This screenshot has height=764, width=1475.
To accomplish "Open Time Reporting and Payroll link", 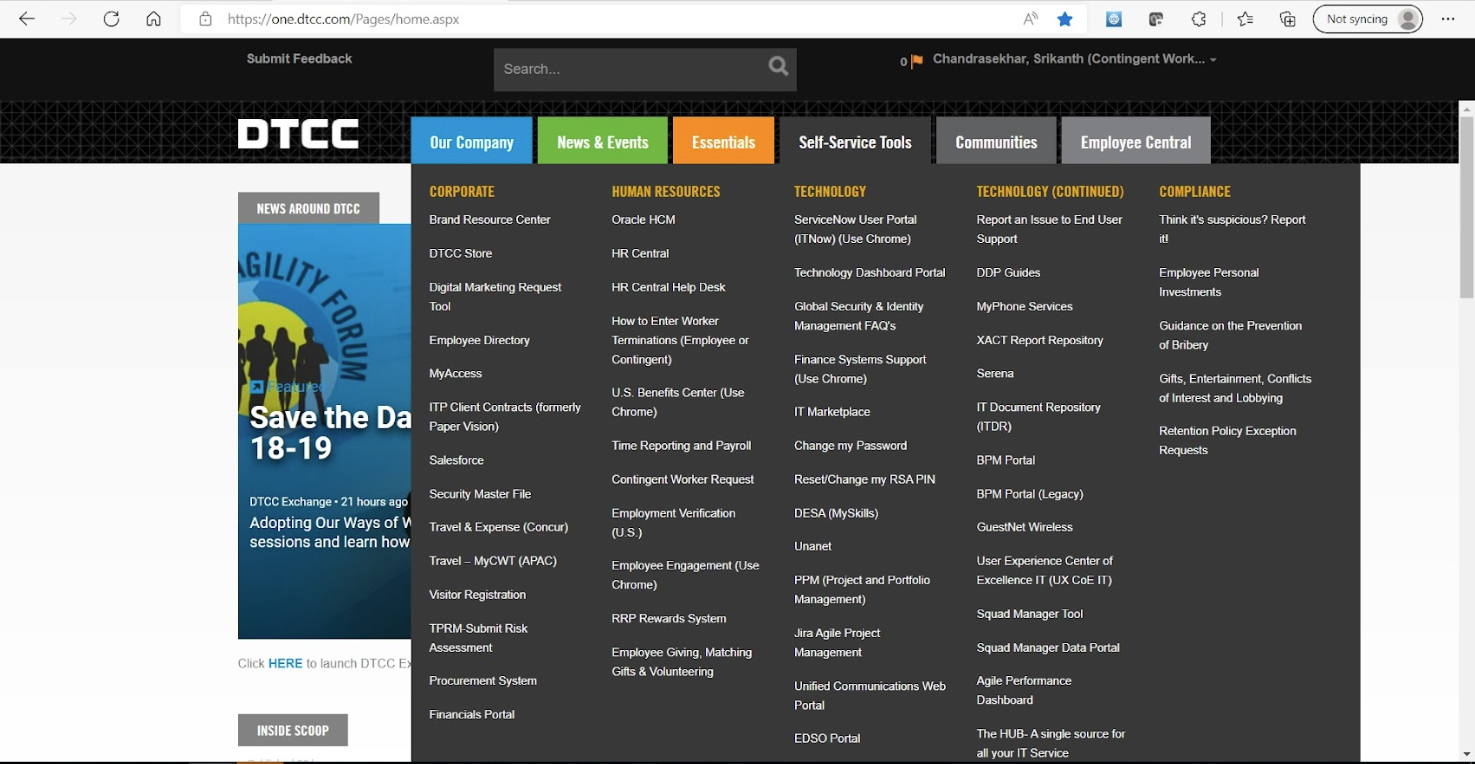I will coord(681,446).
